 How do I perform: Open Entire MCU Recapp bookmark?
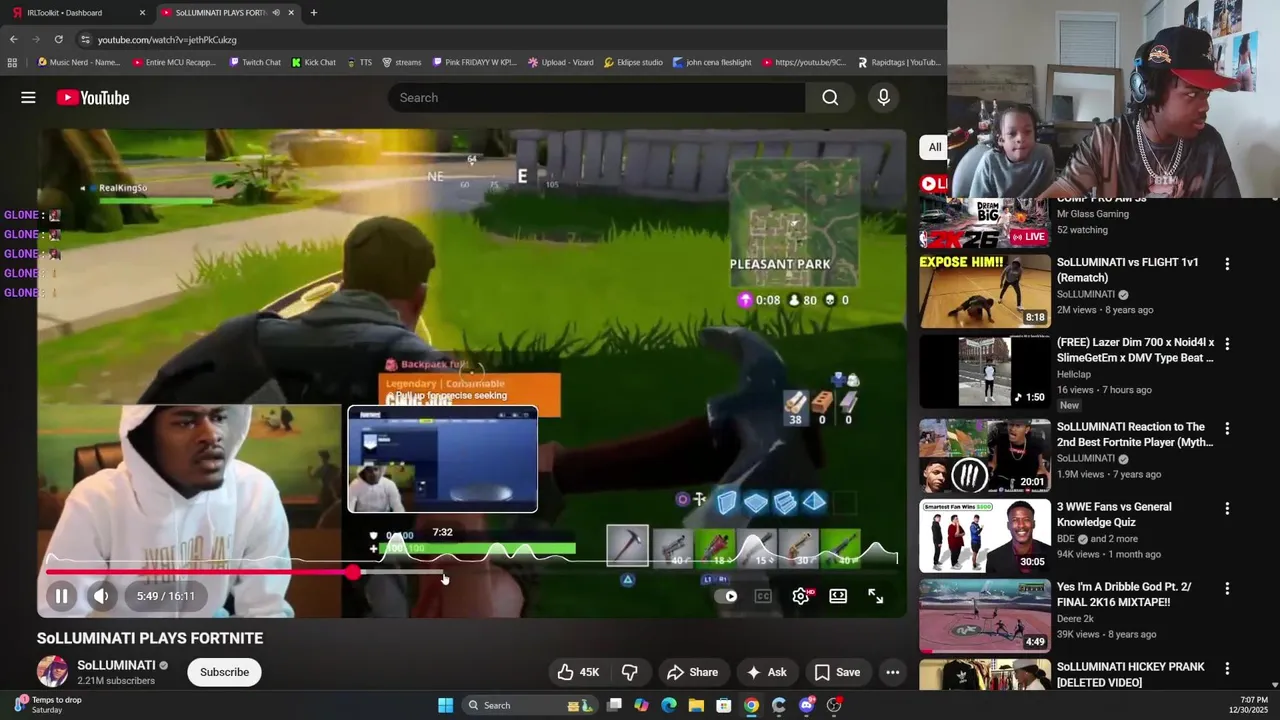(174, 62)
